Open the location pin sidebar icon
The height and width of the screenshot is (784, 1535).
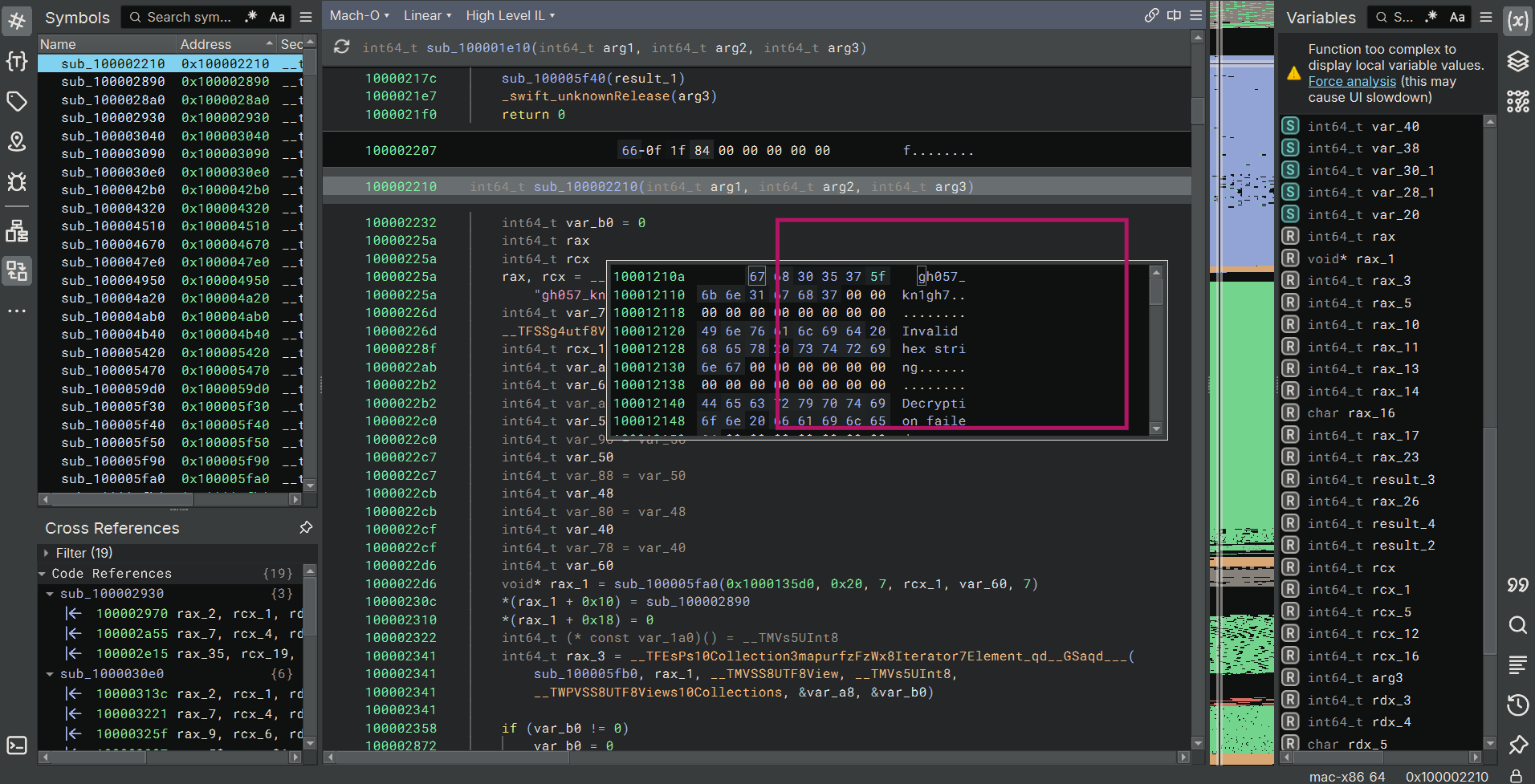coord(17,142)
